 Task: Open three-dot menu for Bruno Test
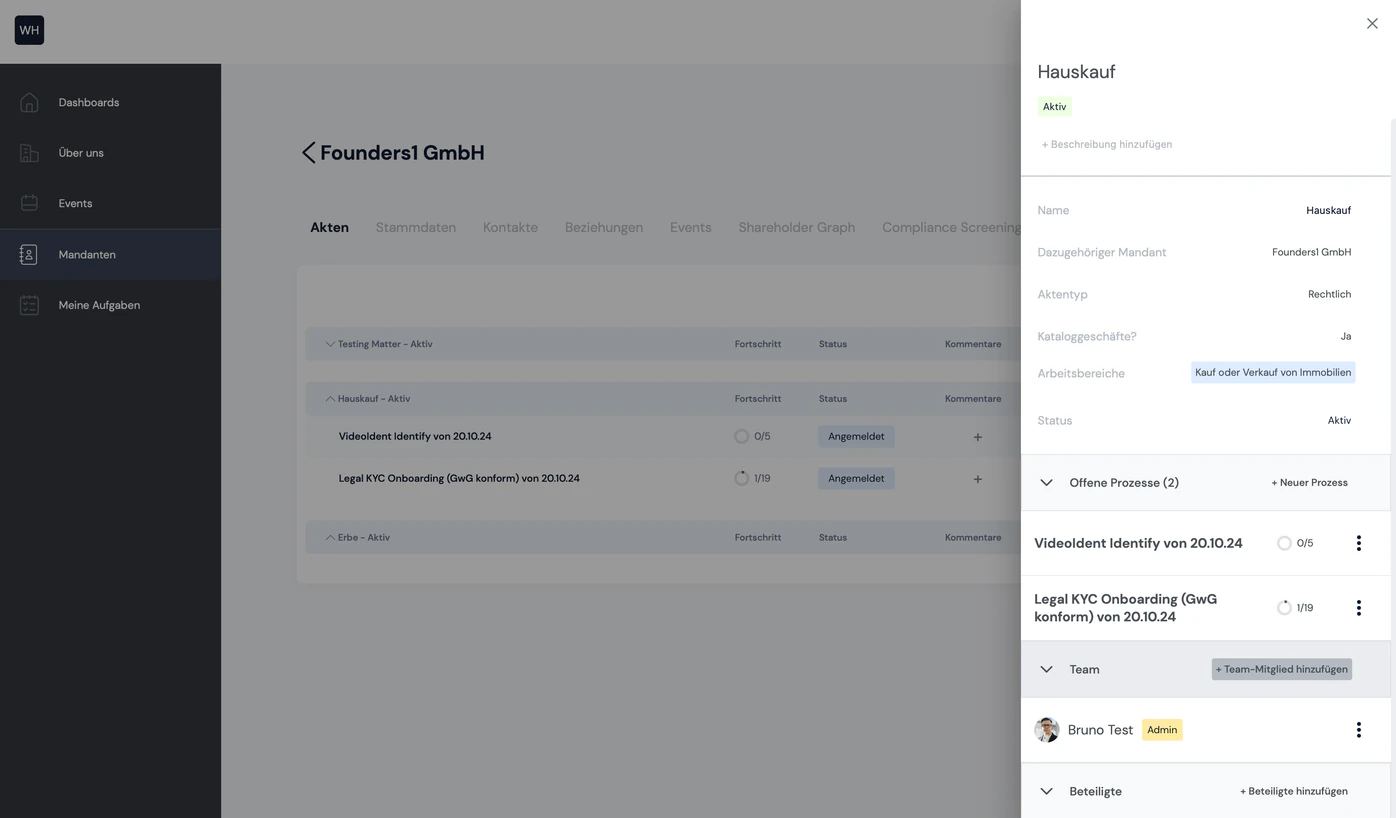pos(1358,730)
